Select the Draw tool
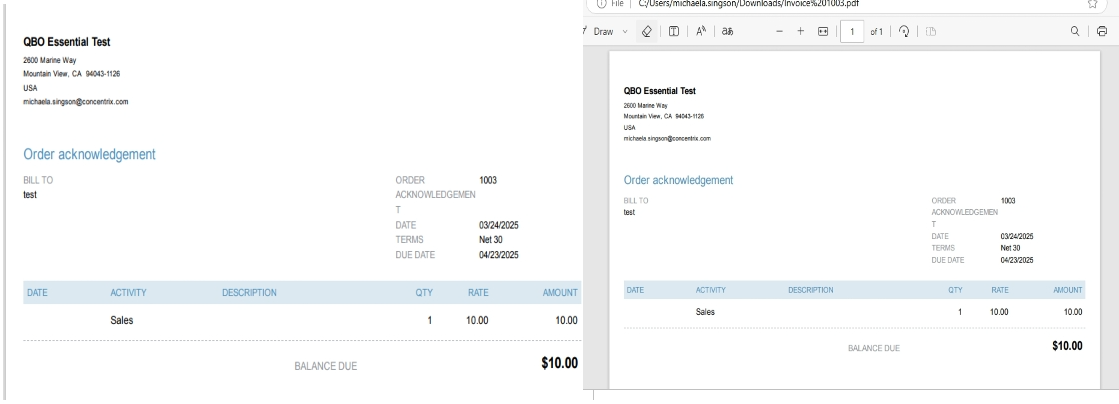1119x404 pixels. tap(601, 32)
